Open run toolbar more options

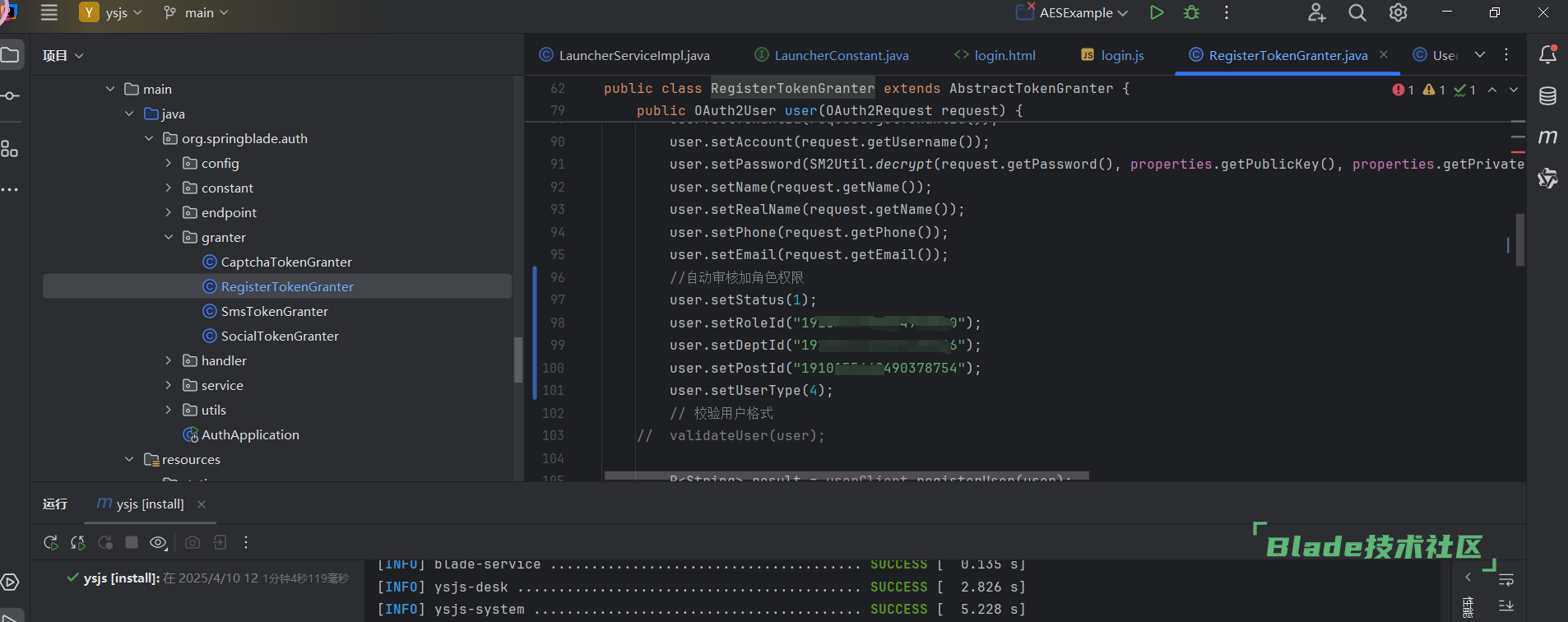(x=246, y=542)
